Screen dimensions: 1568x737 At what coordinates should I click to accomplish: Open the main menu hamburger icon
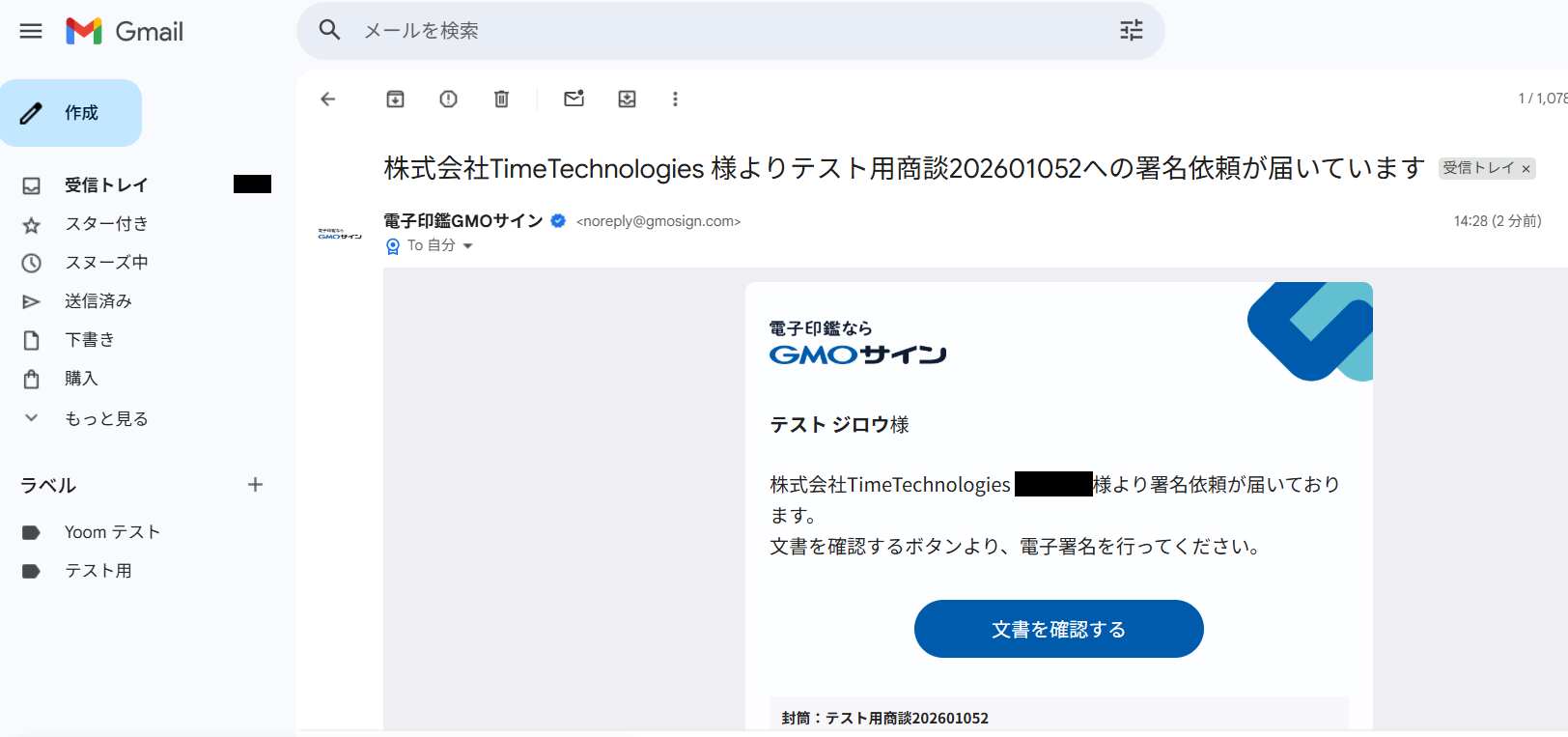31,31
